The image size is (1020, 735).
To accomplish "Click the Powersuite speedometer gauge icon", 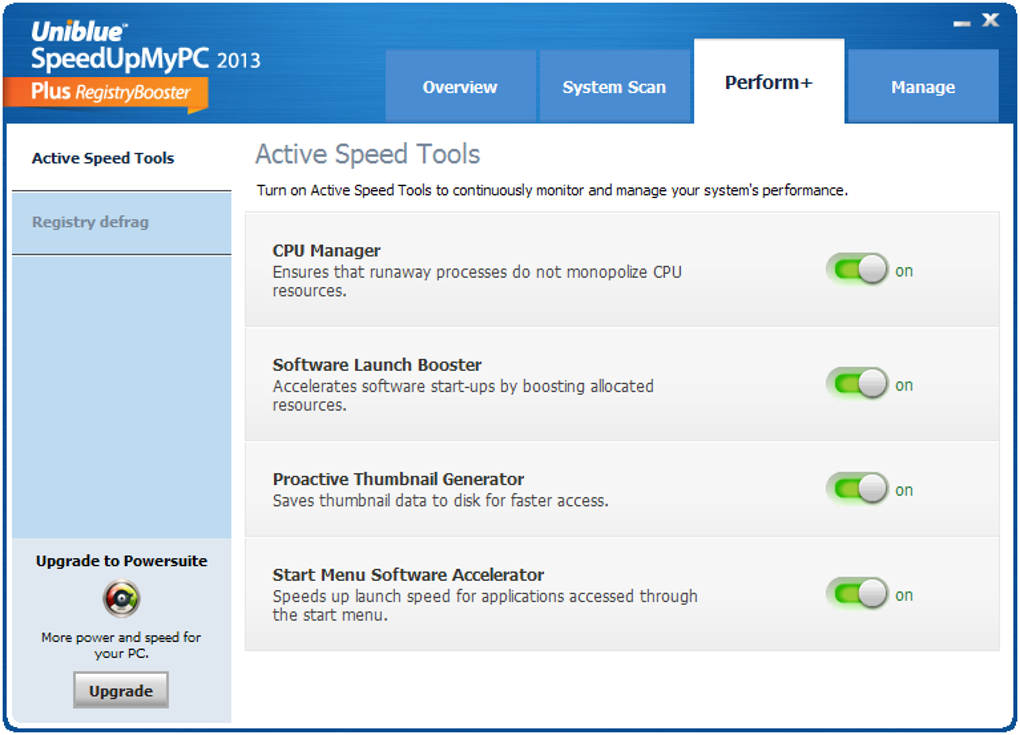I will click(121, 598).
